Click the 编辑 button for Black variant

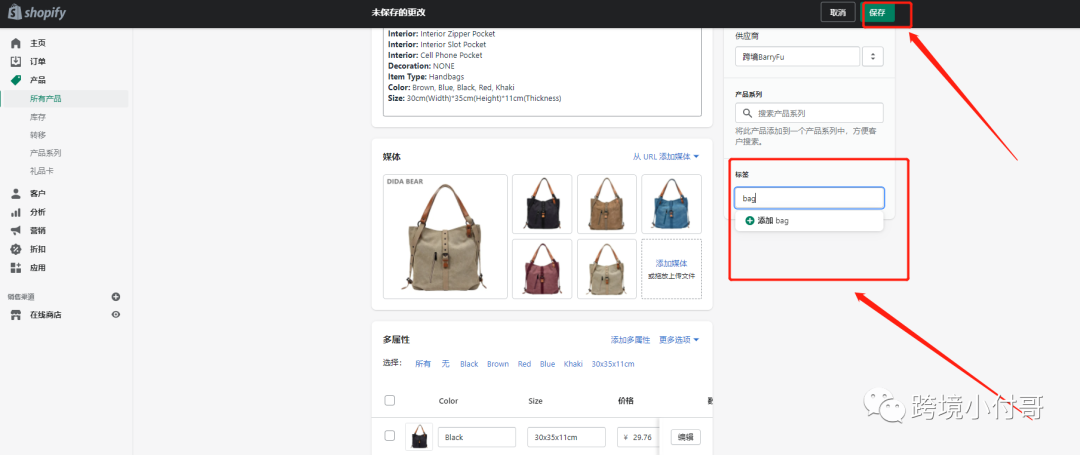coord(685,437)
